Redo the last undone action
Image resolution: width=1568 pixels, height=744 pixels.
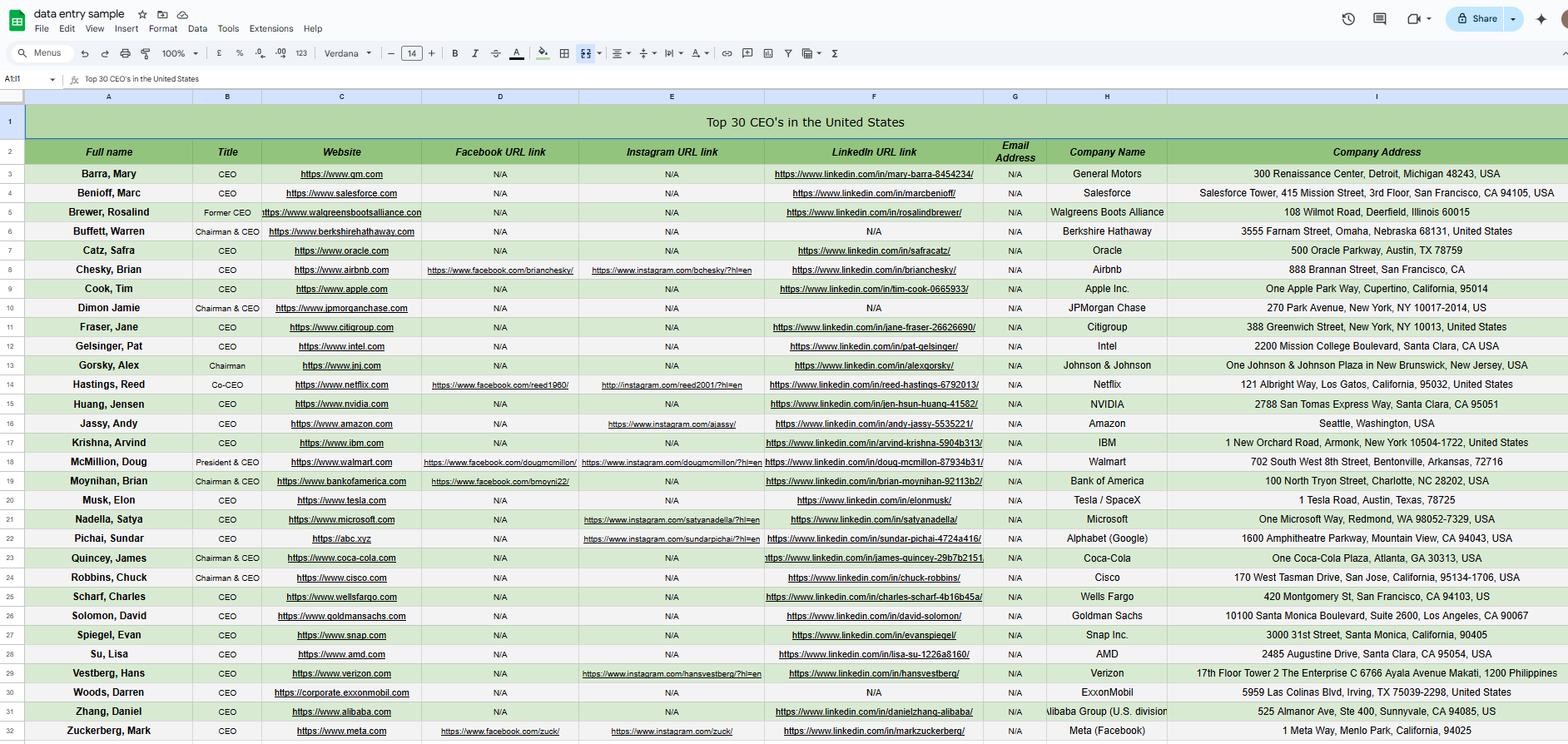pyautogui.click(x=105, y=53)
